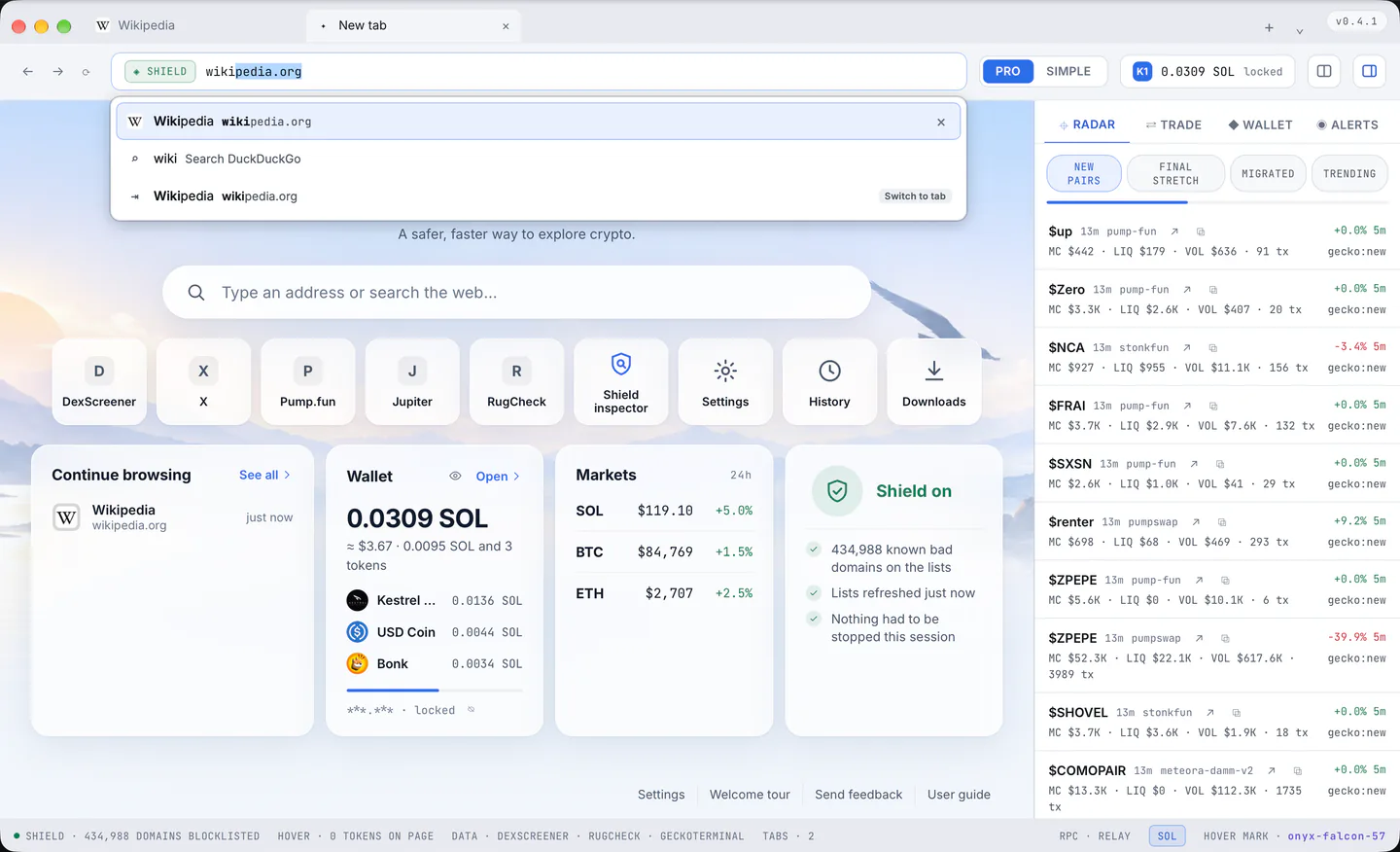Viewport: 1400px width, 852px height.
Task: Switch to the Wikipedia browser tab
Action: point(194,25)
